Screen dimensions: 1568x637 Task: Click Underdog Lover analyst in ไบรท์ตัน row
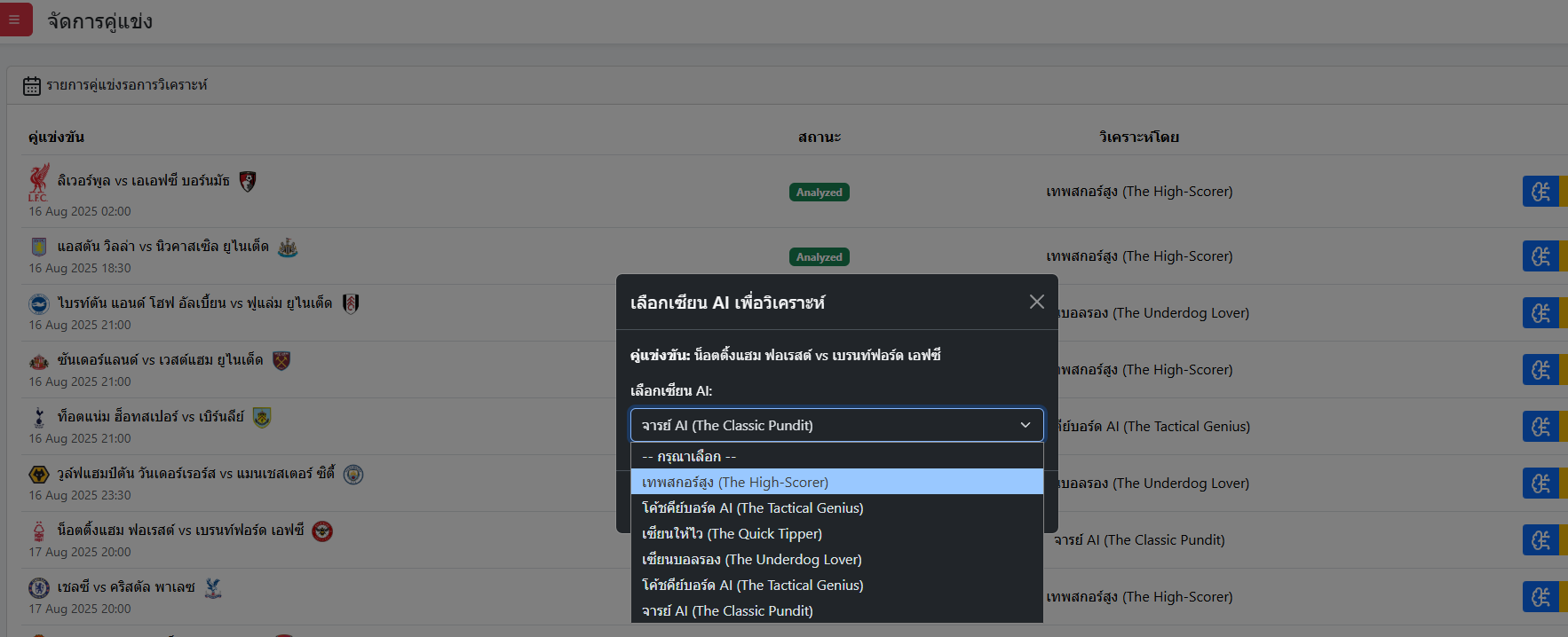coord(1153,313)
